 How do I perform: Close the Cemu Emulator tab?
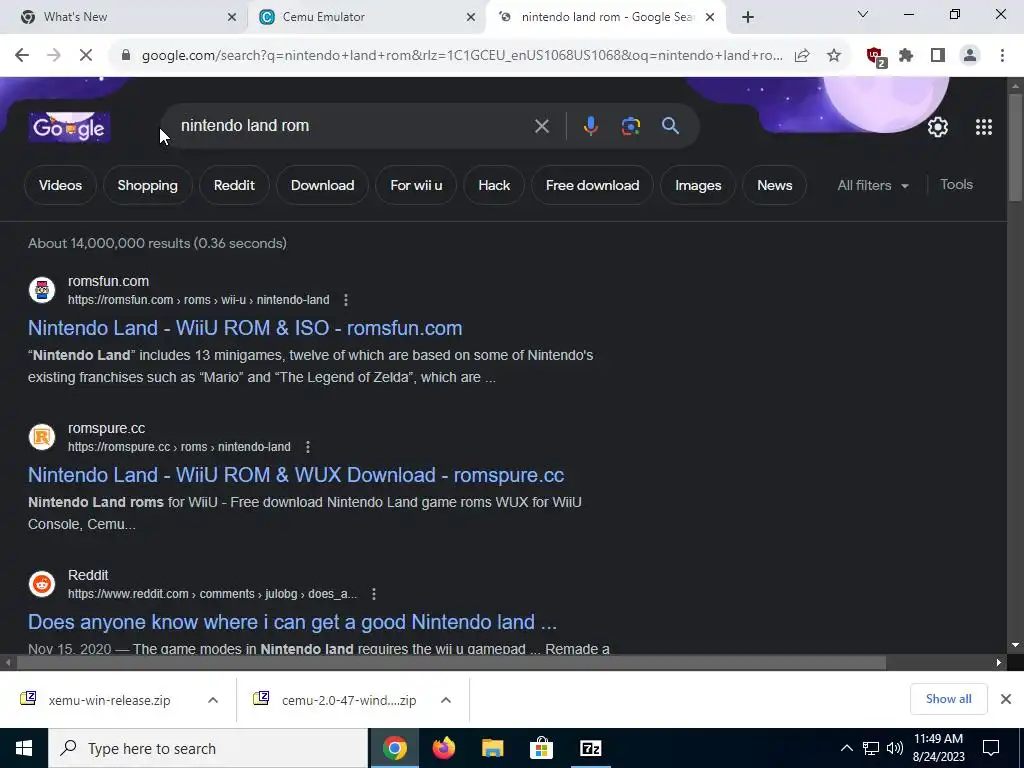(471, 17)
